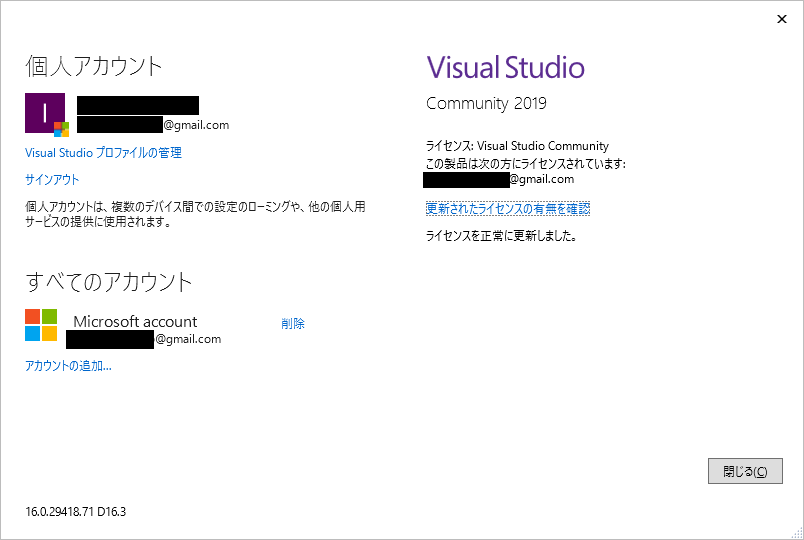804x540 pixels.
Task: Click the 閉じる(C) button
Action: (x=745, y=471)
